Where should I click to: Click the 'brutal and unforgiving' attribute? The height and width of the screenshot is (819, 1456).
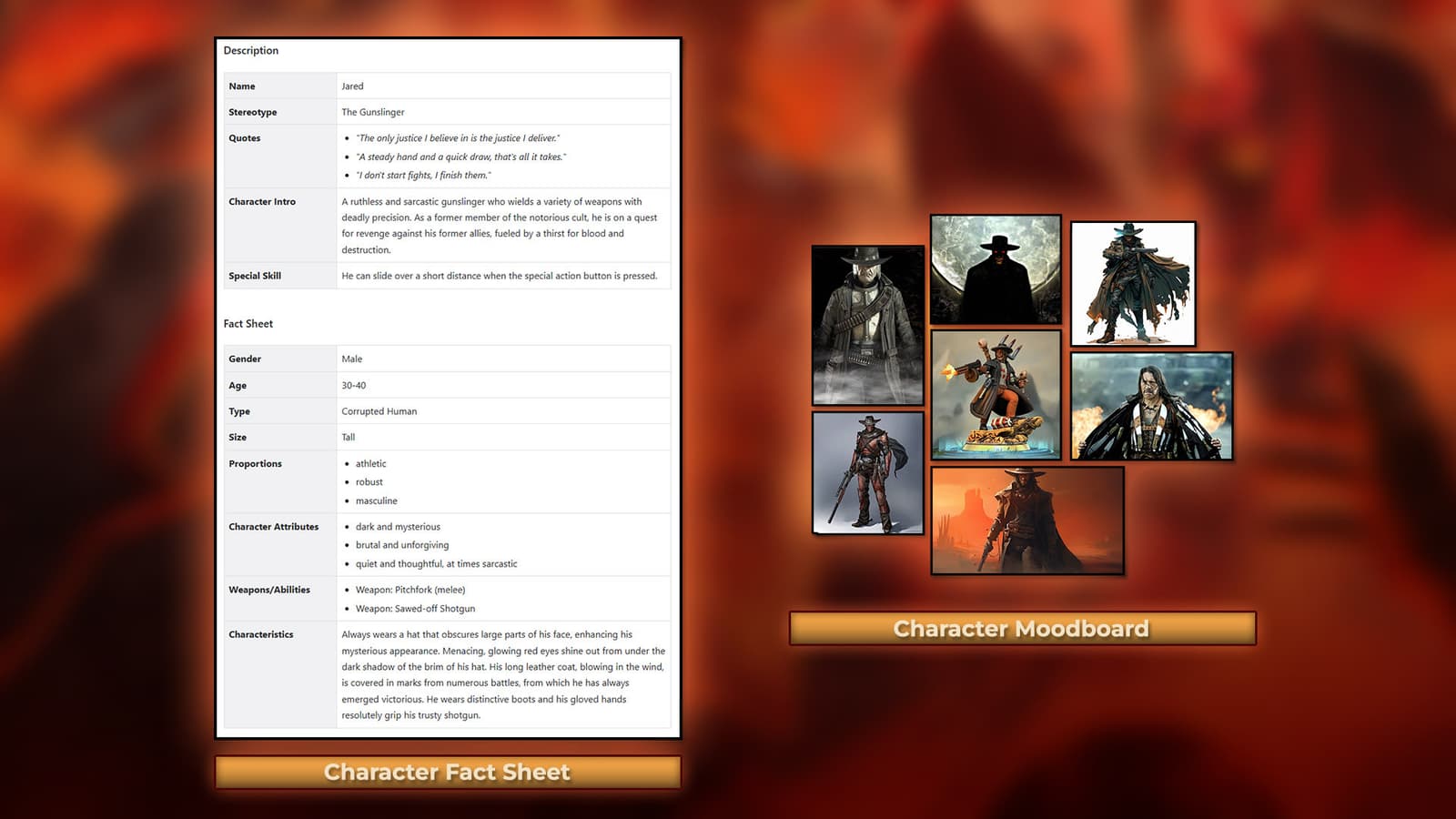pos(402,545)
